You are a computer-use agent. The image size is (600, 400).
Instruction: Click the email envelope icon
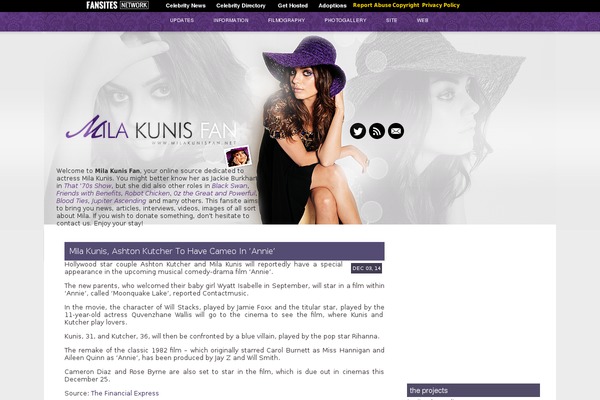(396, 131)
